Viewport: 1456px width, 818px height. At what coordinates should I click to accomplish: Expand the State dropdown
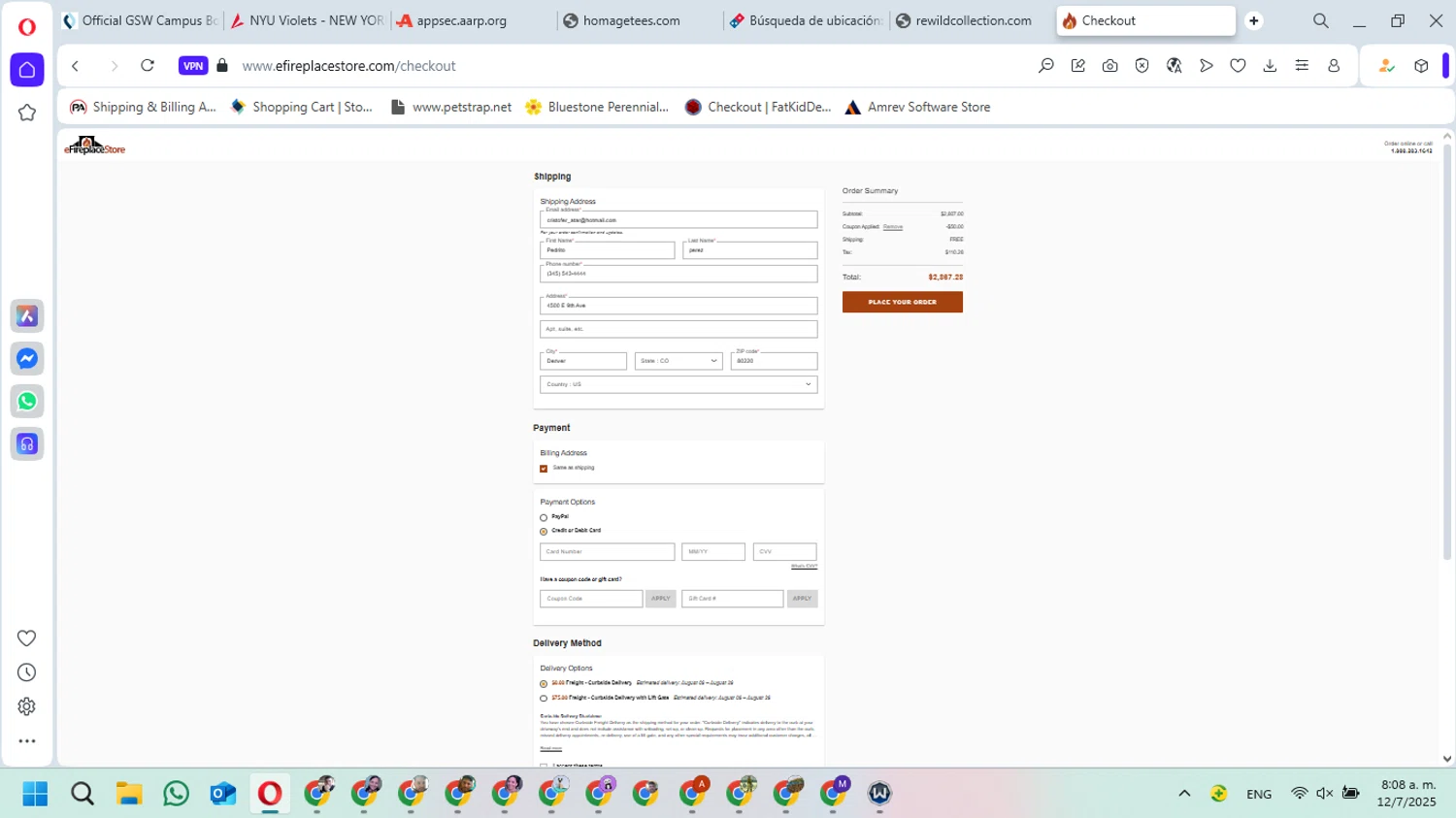(678, 361)
